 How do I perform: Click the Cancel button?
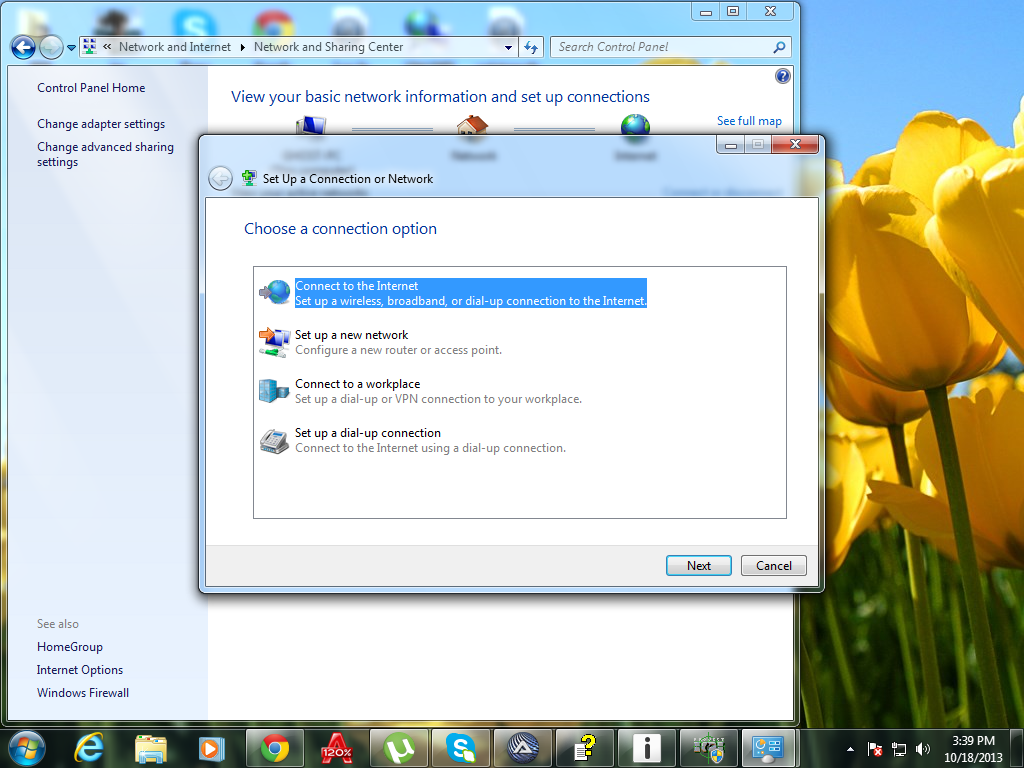click(773, 566)
